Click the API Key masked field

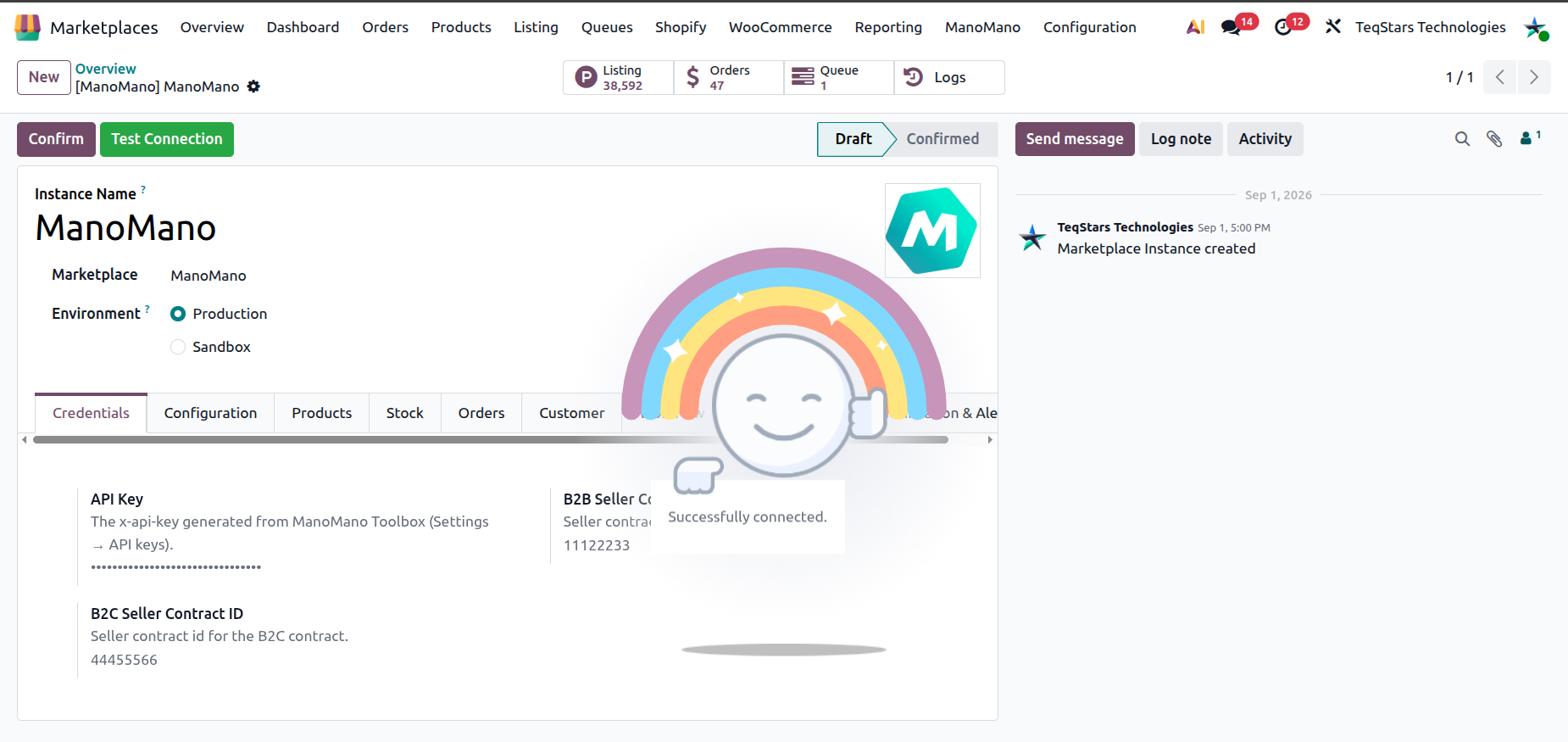click(x=176, y=567)
